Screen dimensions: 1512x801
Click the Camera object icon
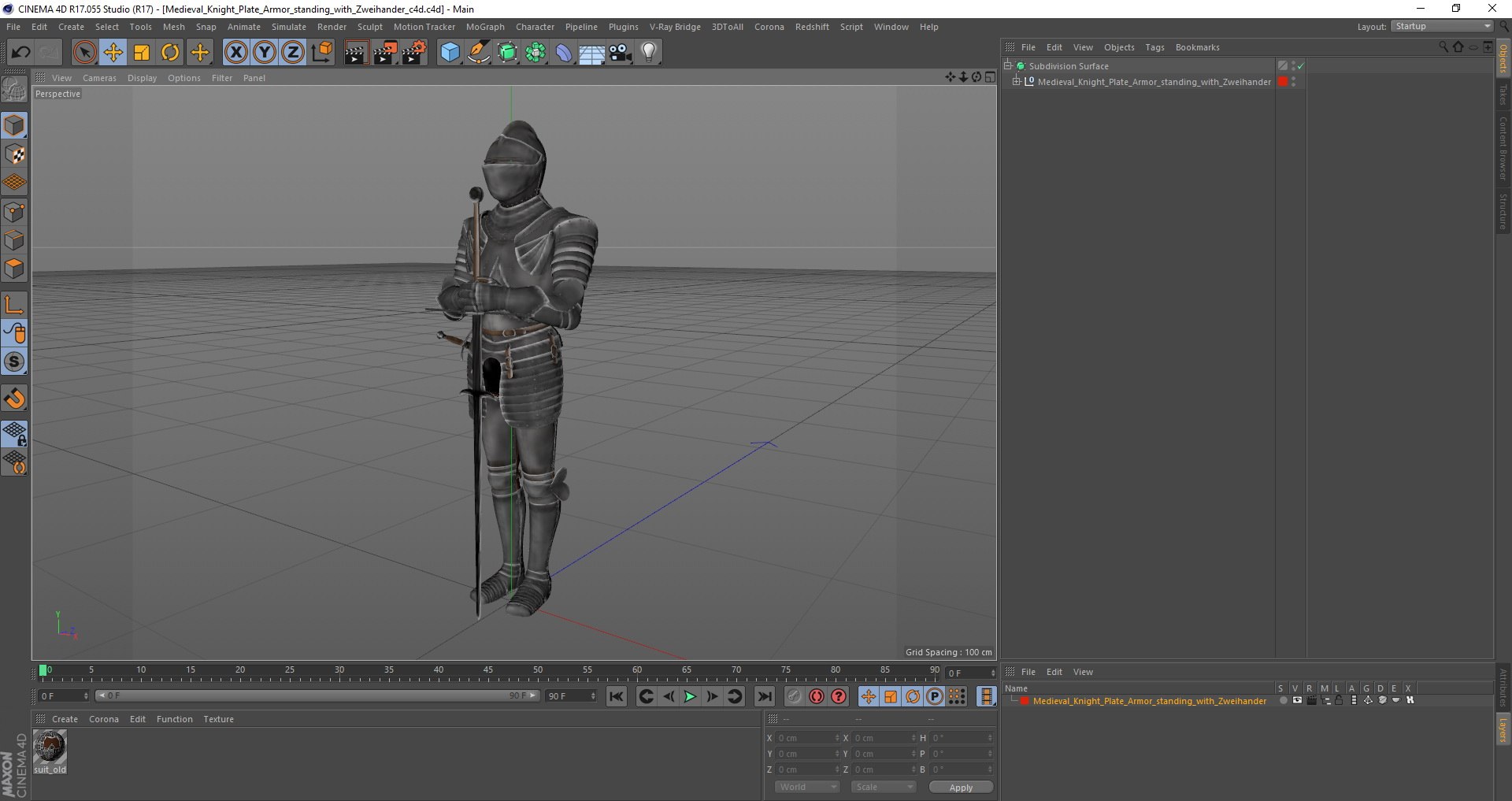point(621,53)
